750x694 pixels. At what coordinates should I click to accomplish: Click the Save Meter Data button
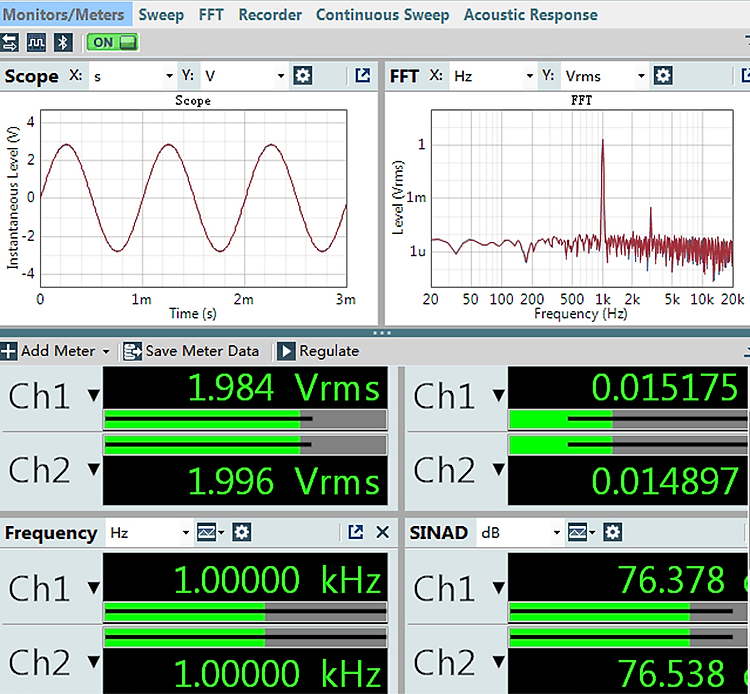tap(191, 351)
